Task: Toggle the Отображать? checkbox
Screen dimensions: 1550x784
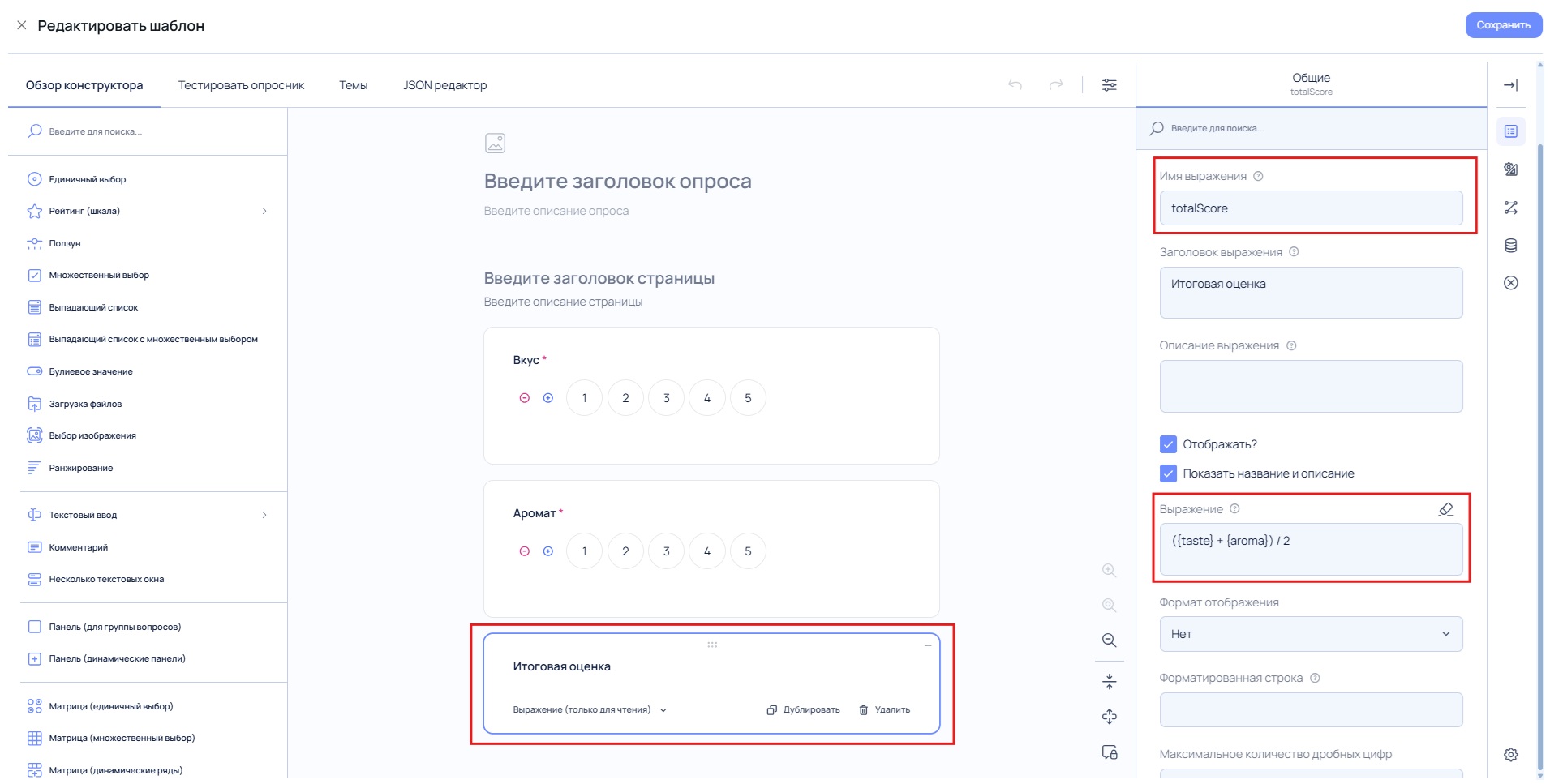Action: (x=1168, y=444)
